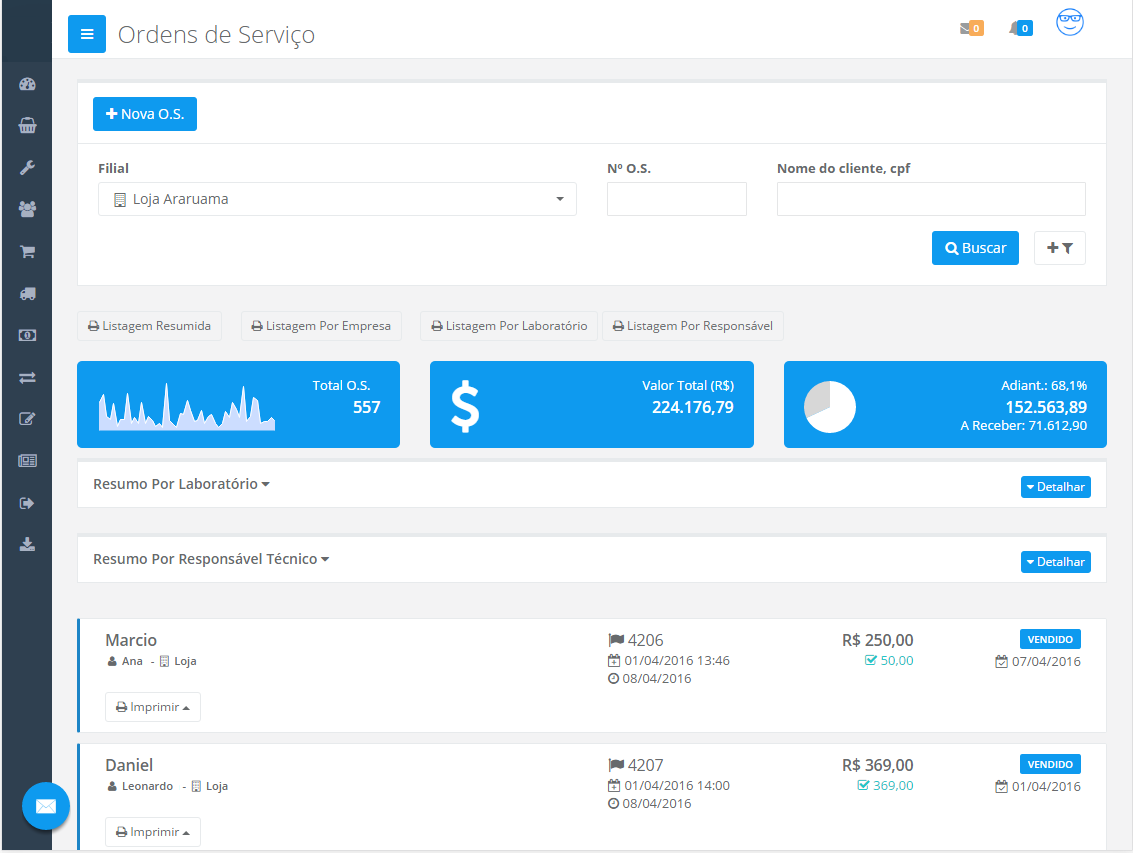1133x853 pixels.
Task: Click the R$ 369,00 order value
Action: 877,766
